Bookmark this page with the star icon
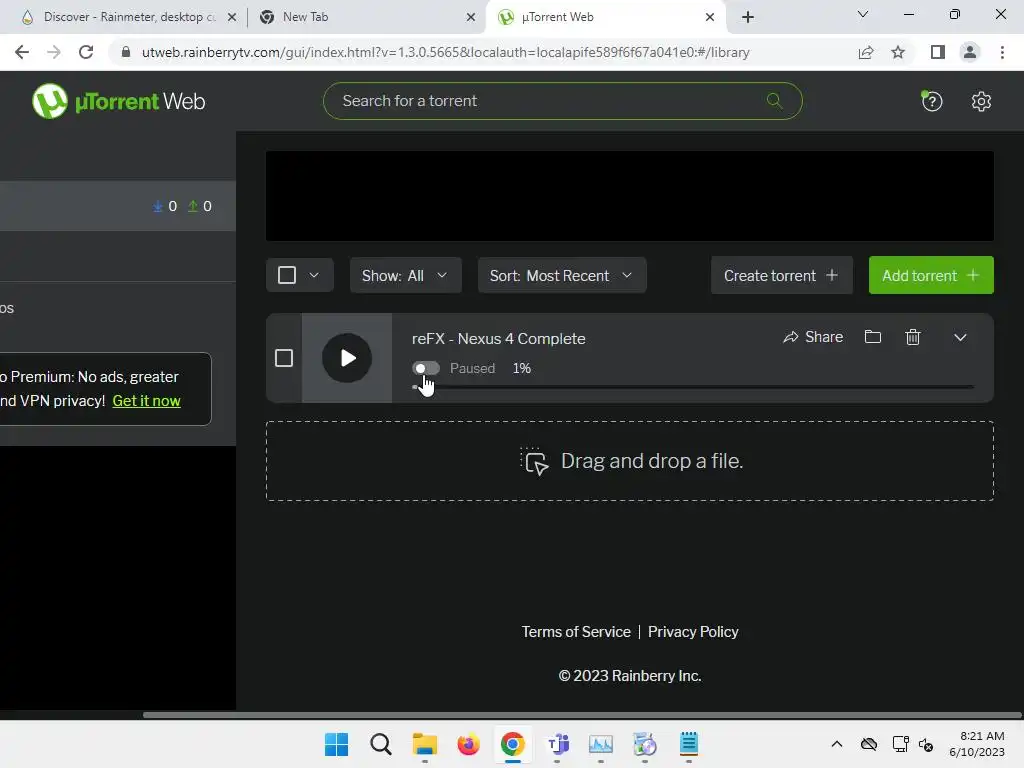Screen dimensions: 1024x768 click(x=898, y=52)
